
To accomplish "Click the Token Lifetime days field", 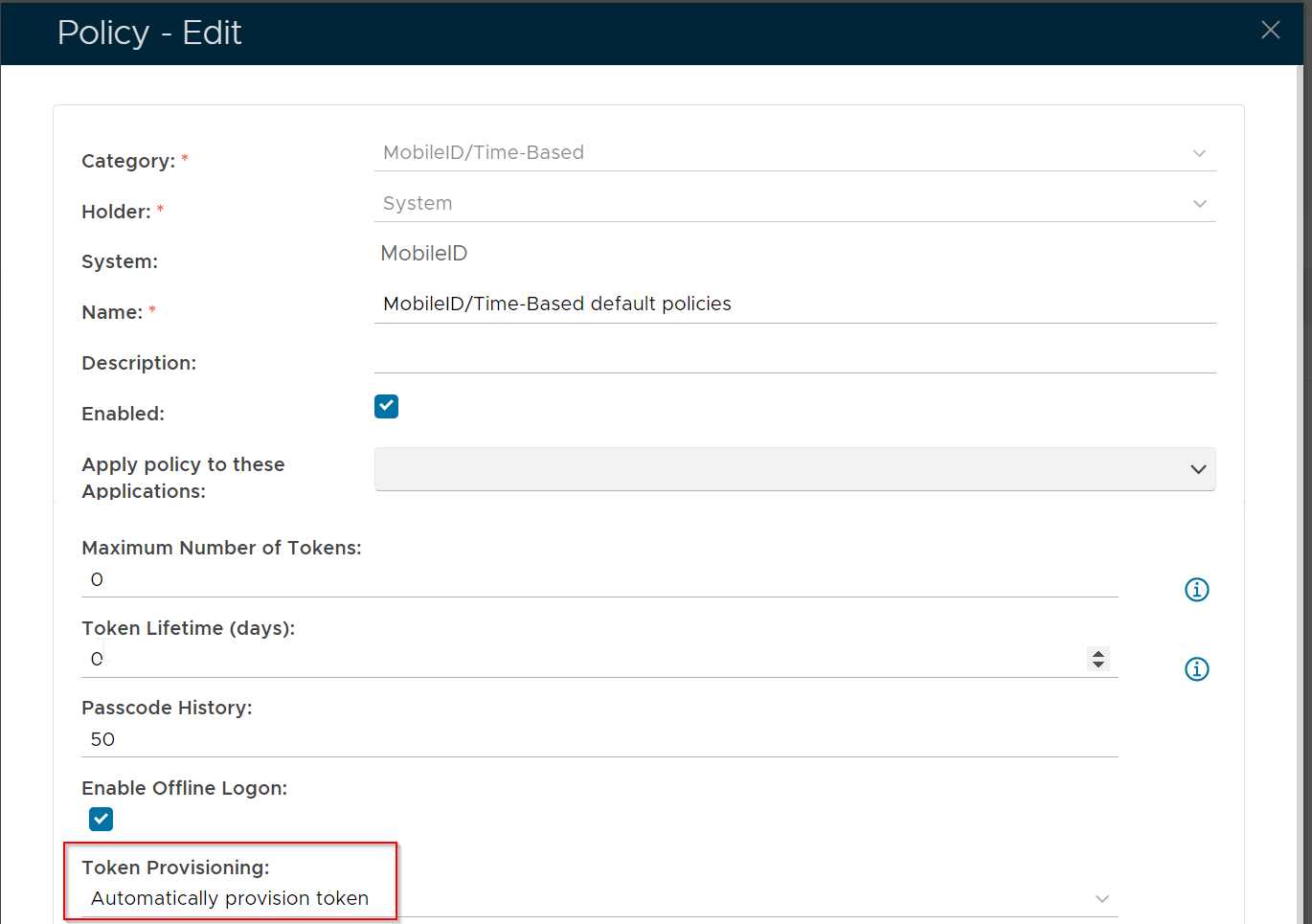I will (584, 660).
